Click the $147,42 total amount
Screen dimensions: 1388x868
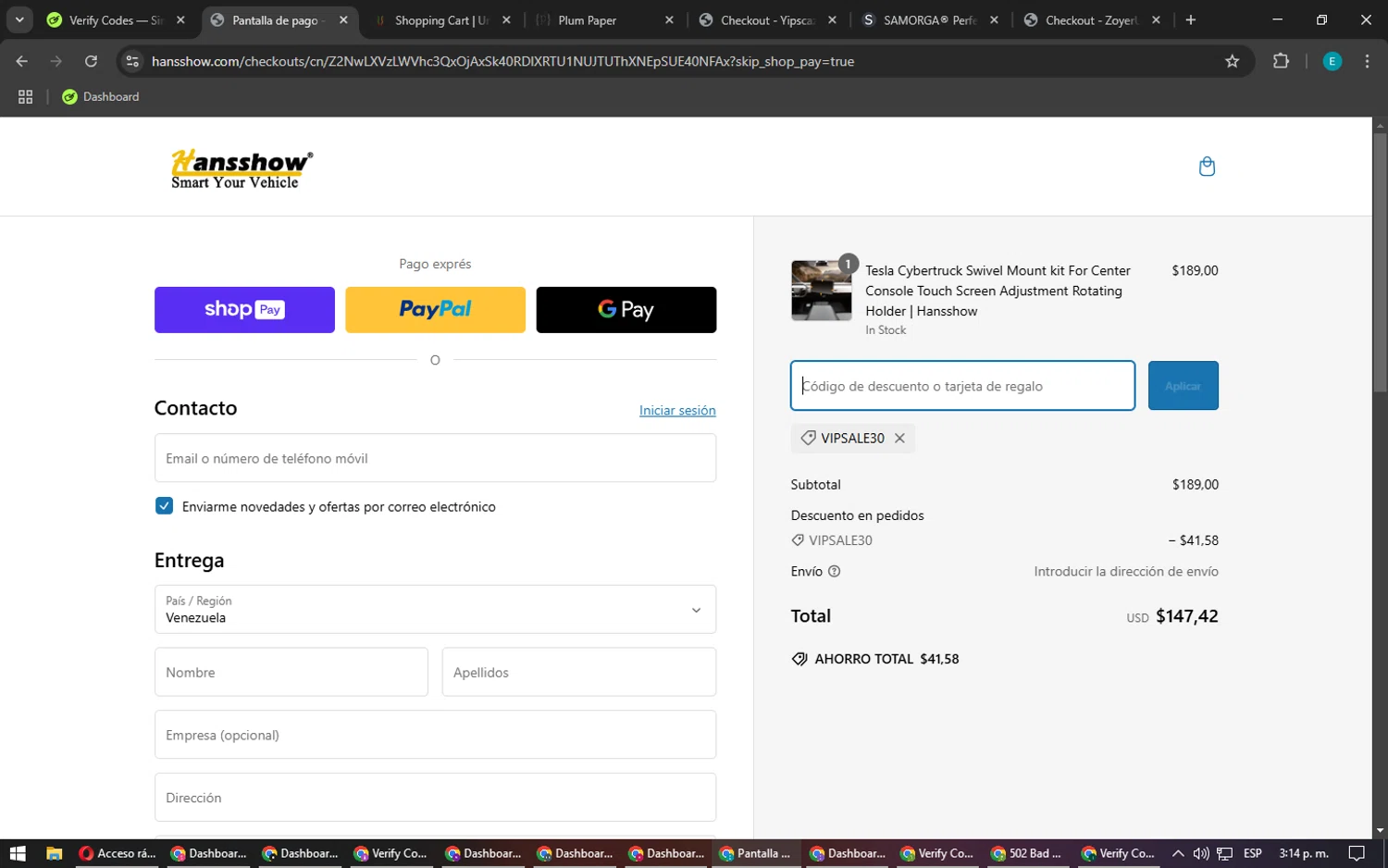click(x=1187, y=616)
